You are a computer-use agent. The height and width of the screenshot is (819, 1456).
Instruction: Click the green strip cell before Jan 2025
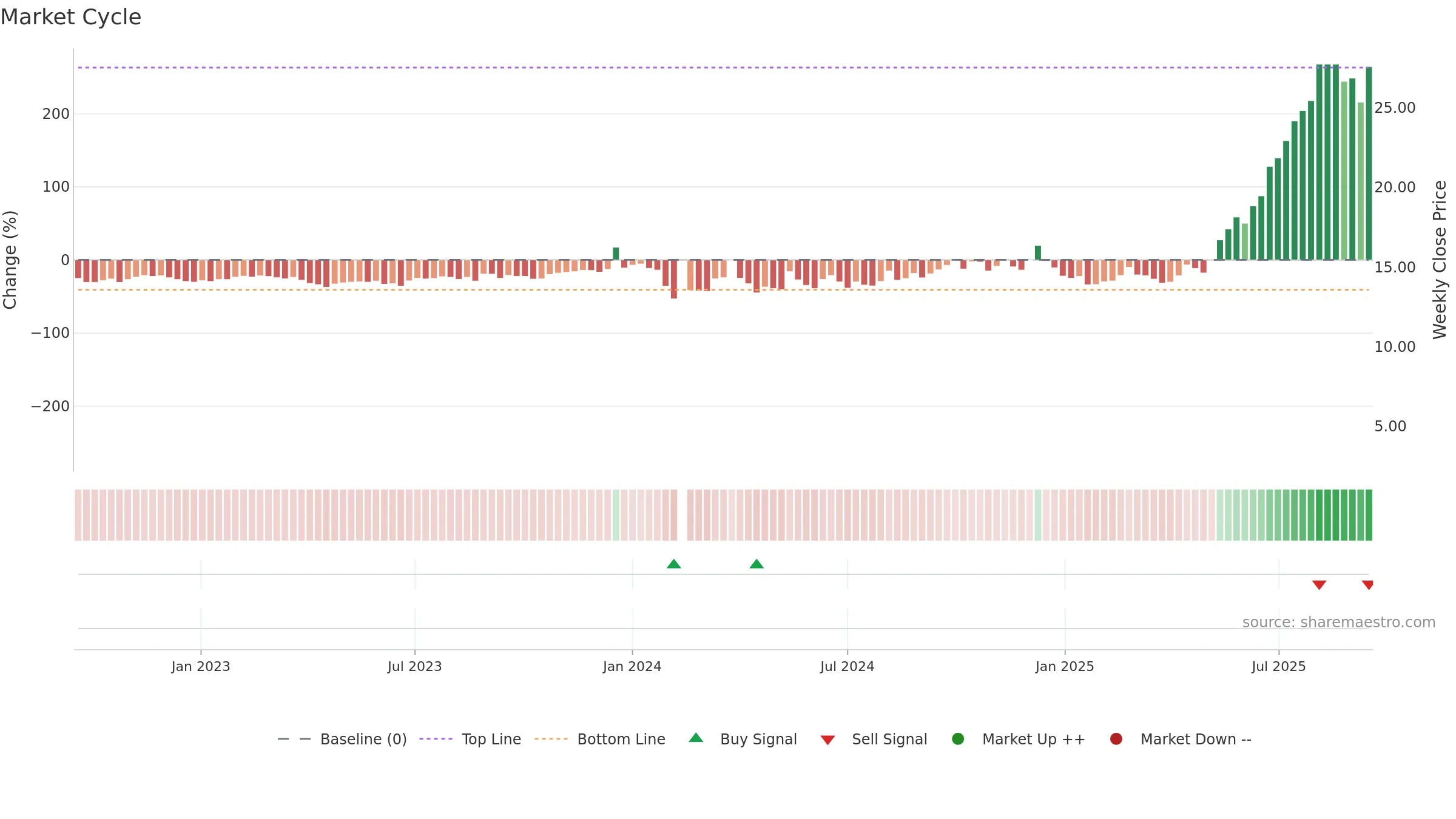(1038, 515)
